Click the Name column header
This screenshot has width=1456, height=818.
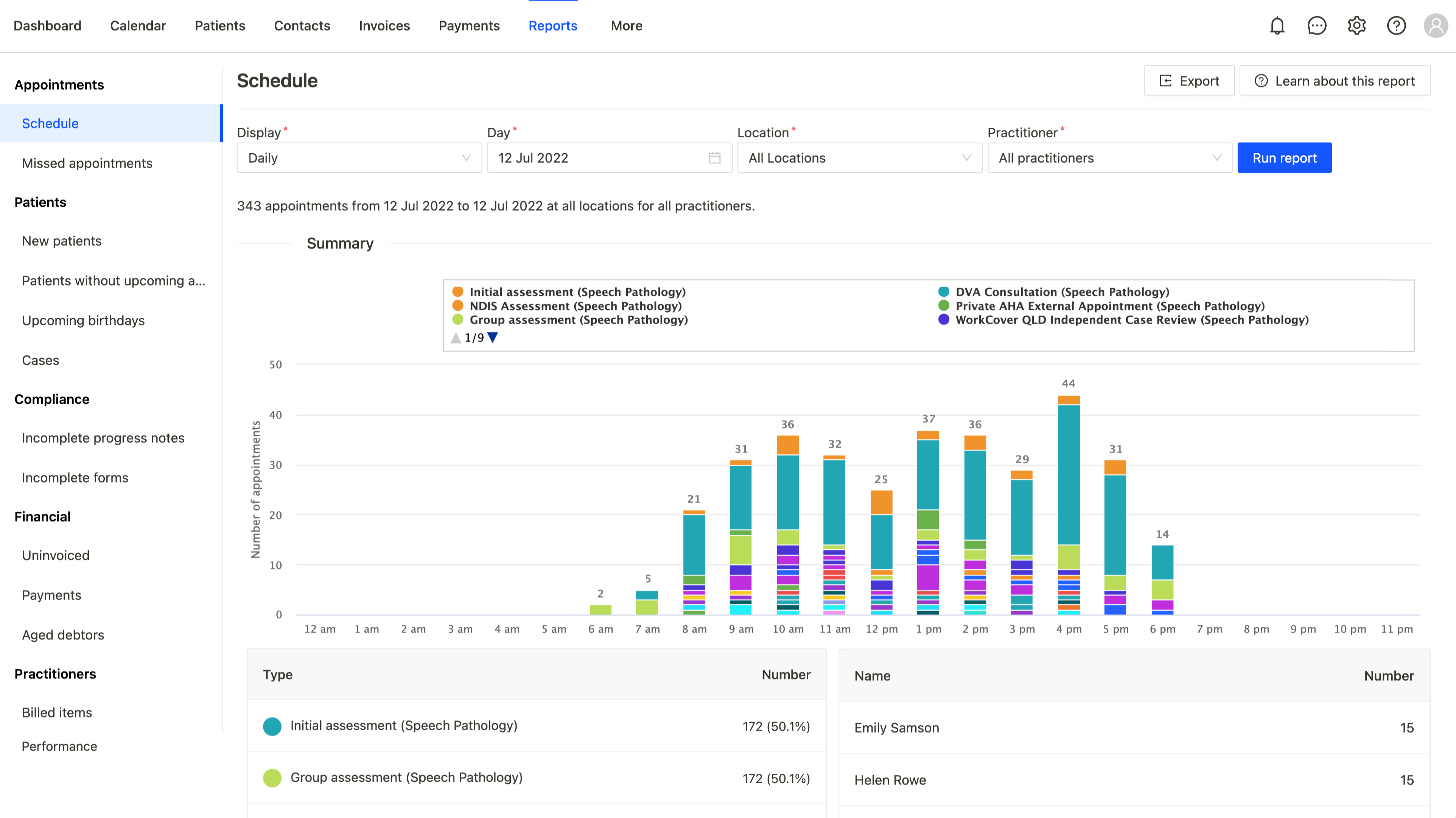pos(872,675)
